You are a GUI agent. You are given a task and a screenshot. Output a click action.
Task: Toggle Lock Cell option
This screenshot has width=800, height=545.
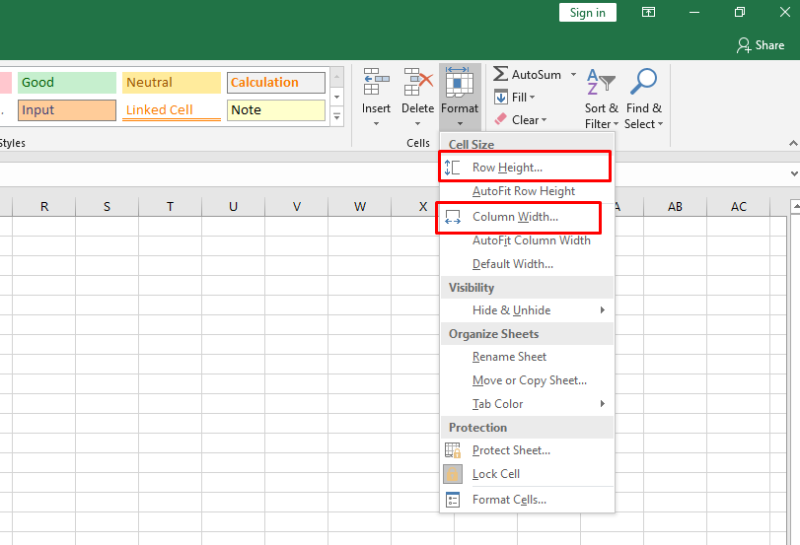[x=527, y=474]
